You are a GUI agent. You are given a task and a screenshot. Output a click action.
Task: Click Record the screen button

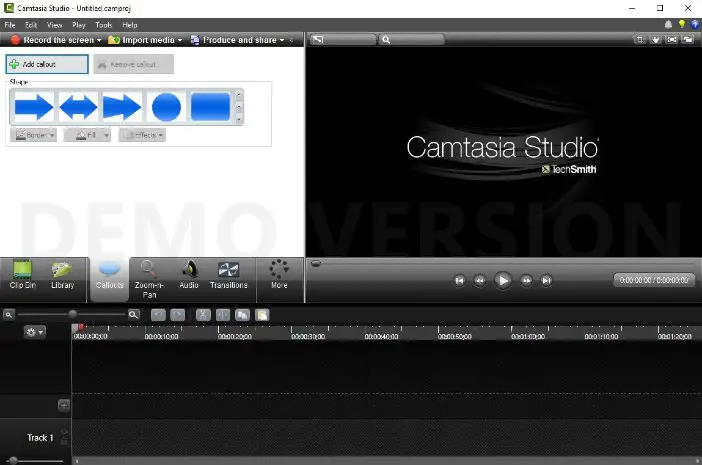tap(53, 40)
